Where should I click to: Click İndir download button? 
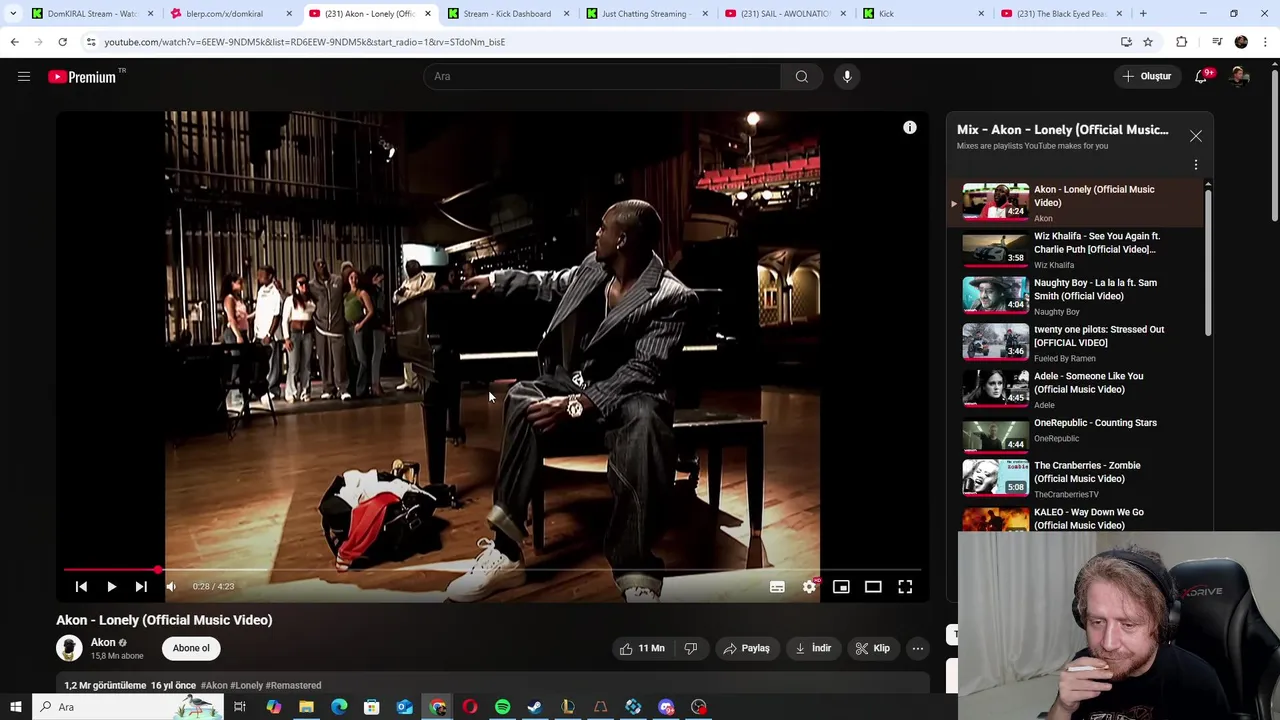click(813, 649)
